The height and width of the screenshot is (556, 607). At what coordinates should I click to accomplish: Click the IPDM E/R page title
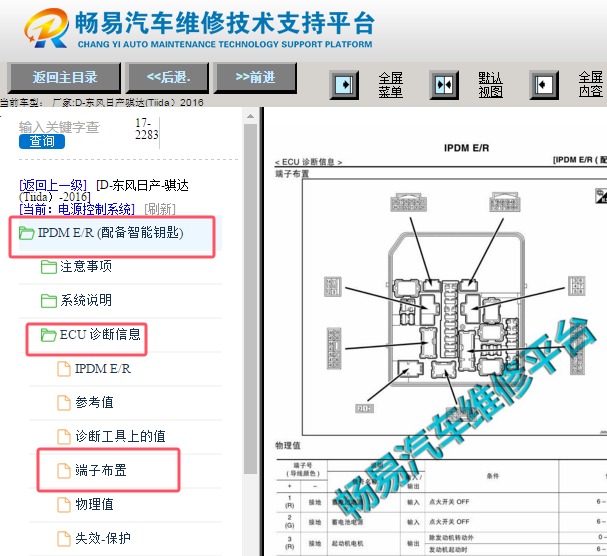point(466,148)
